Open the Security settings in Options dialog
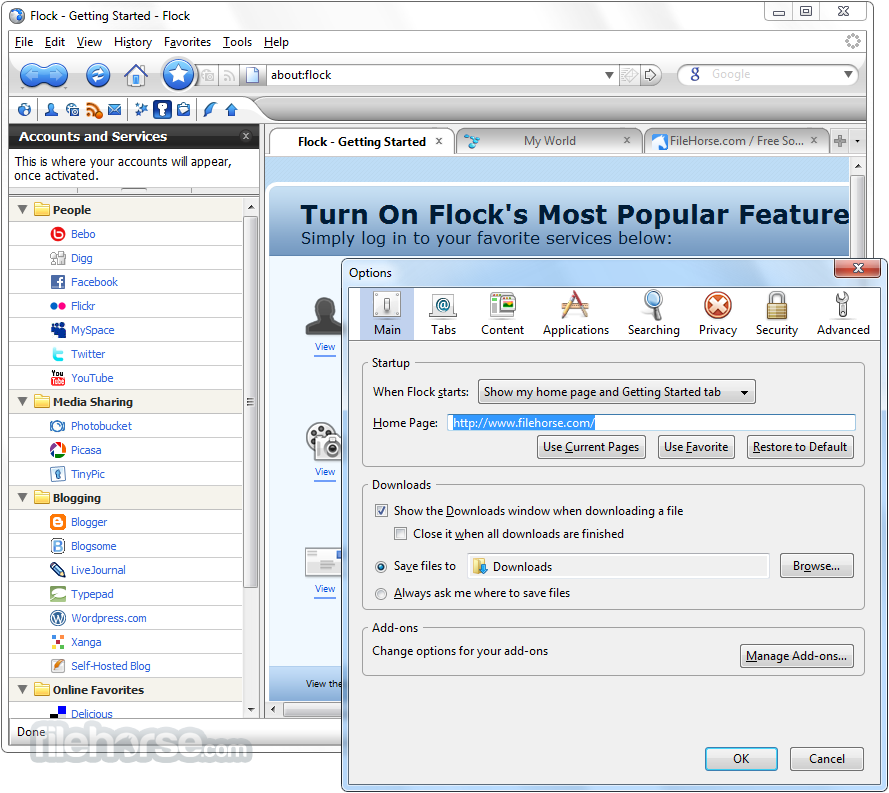 (x=776, y=313)
